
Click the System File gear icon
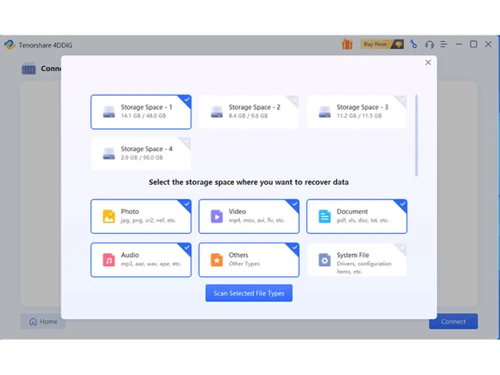(325, 260)
